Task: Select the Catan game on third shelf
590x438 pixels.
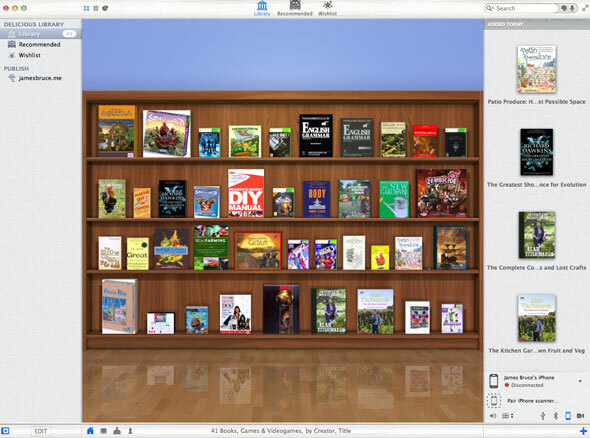Action: click(x=258, y=251)
